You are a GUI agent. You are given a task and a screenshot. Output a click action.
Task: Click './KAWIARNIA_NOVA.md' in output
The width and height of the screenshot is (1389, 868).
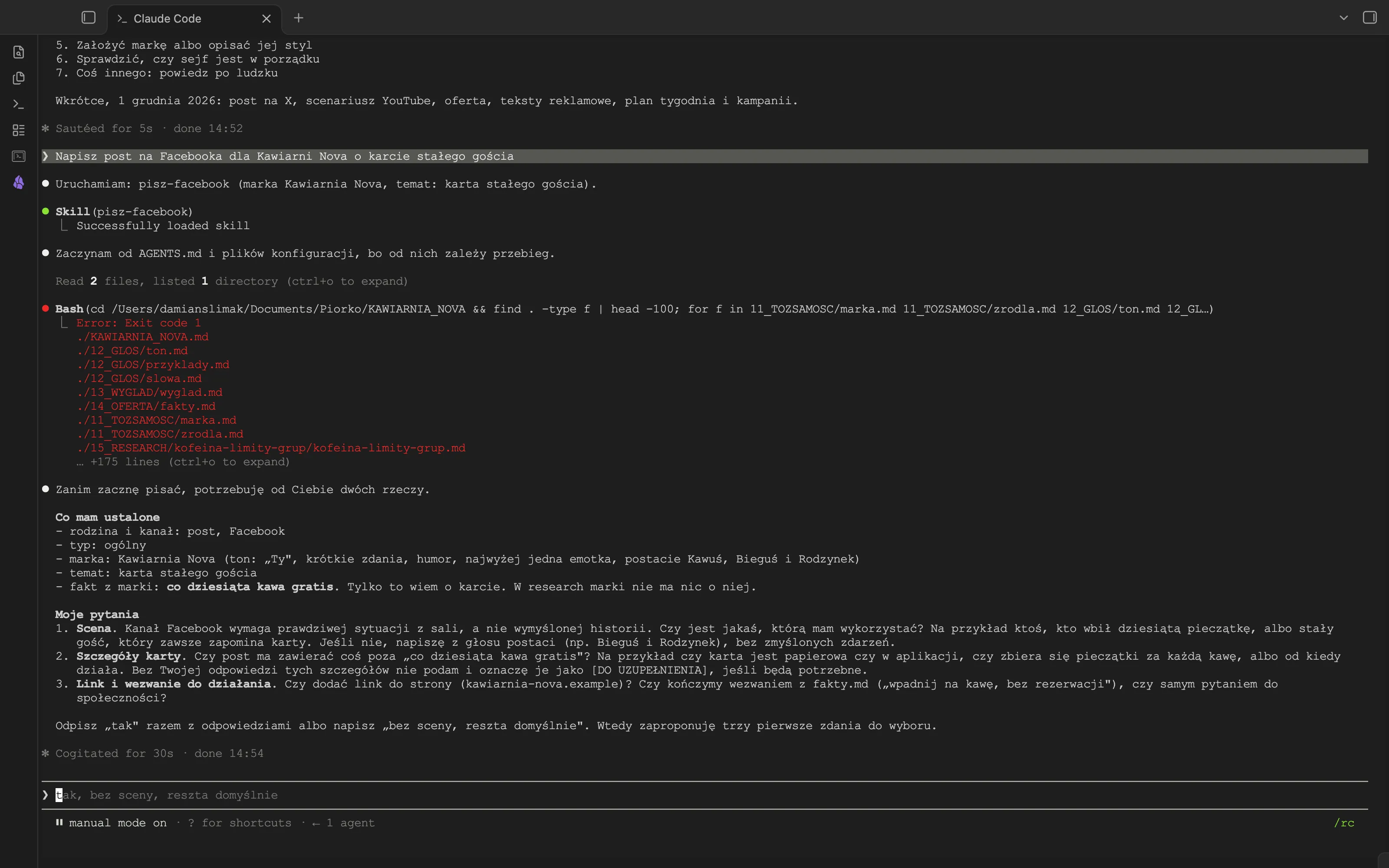(142, 337)
